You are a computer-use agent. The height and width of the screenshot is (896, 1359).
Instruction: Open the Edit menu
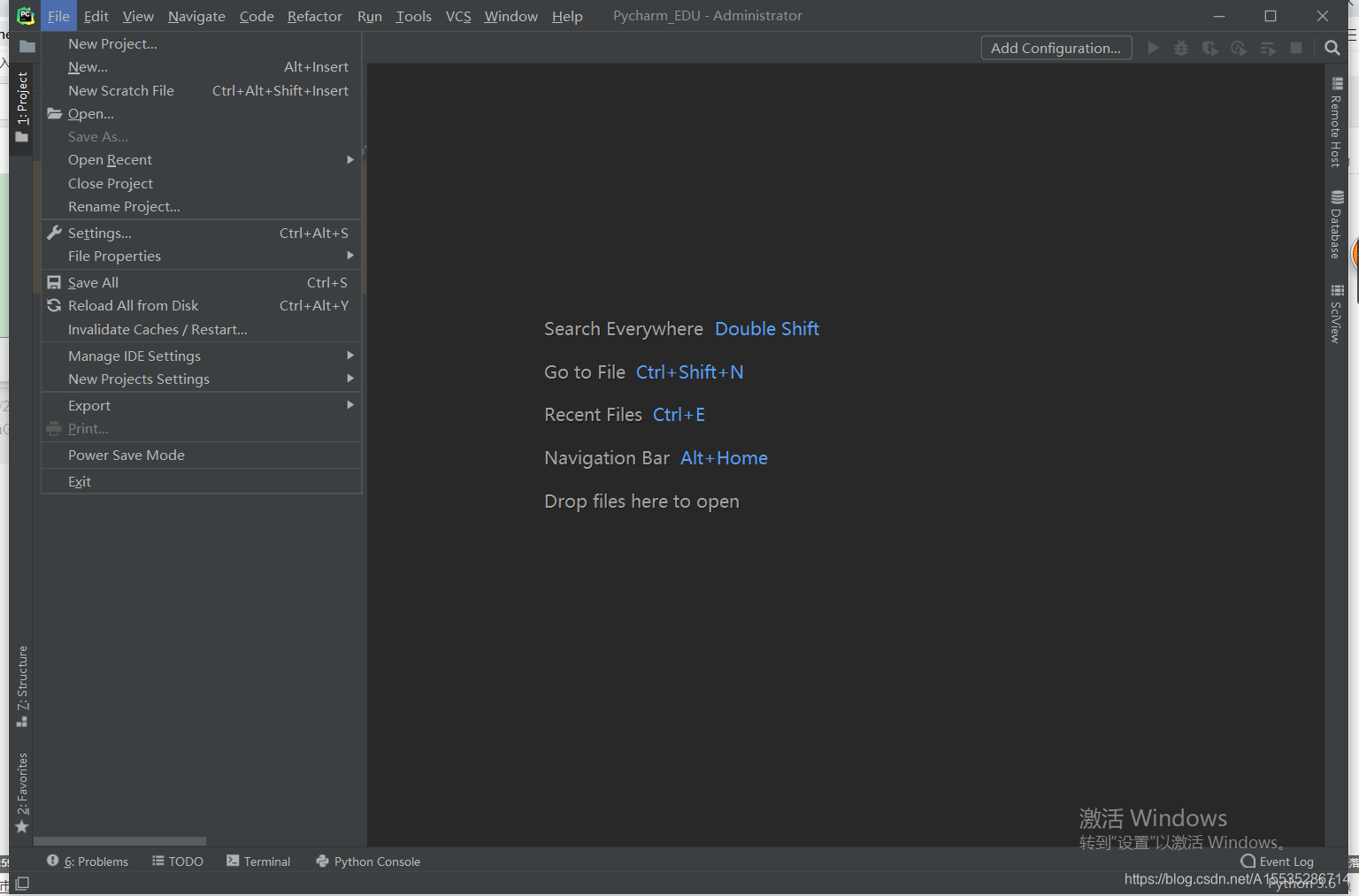(96, 16)
